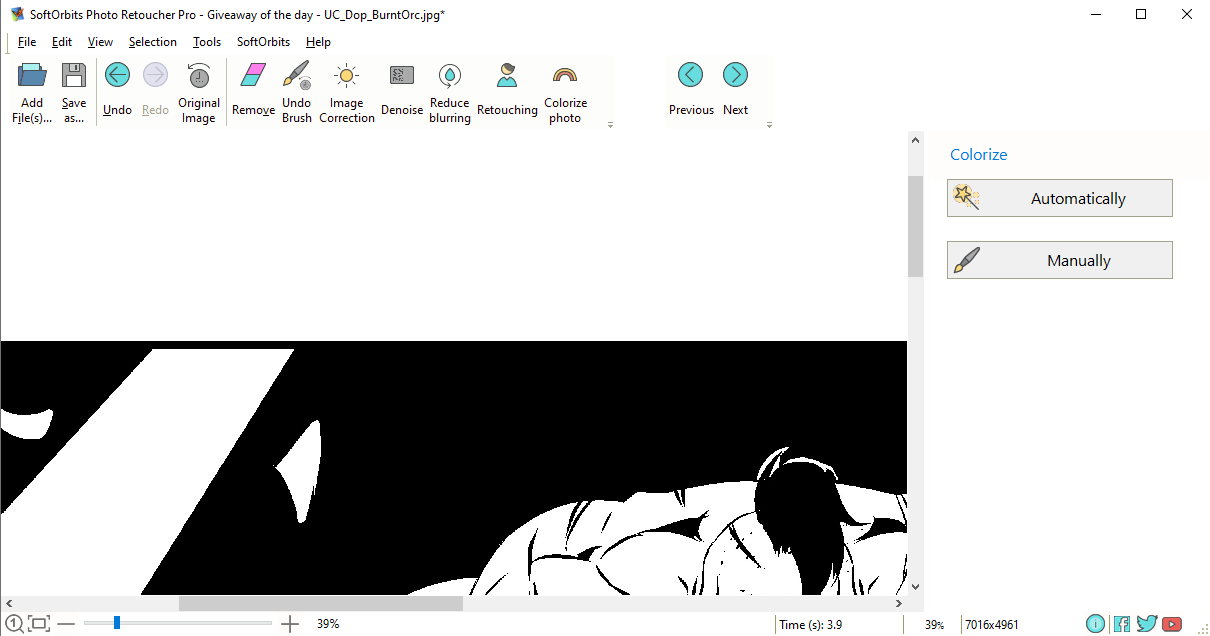1210x636 pixels.
Task: Open the Help menu
Action: tap(318, 42)
